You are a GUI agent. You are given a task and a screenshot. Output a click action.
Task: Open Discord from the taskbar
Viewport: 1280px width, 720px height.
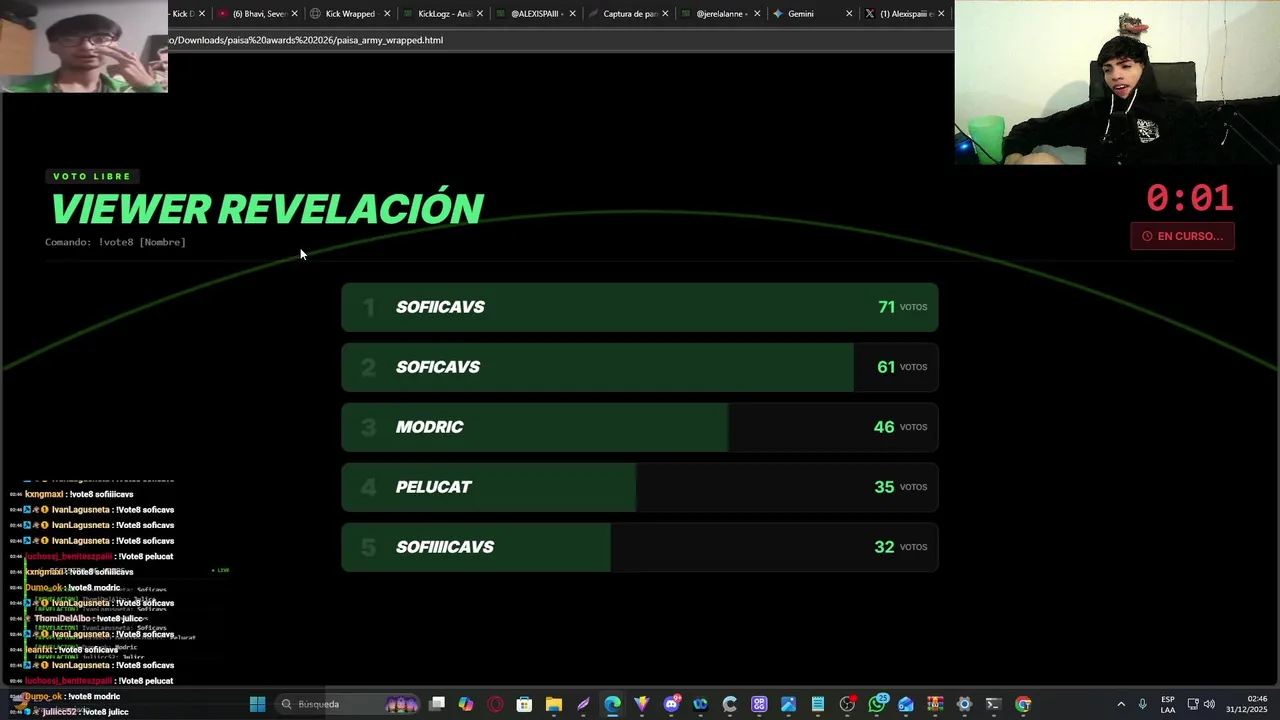pyautogui.click(x=671, y=704)
